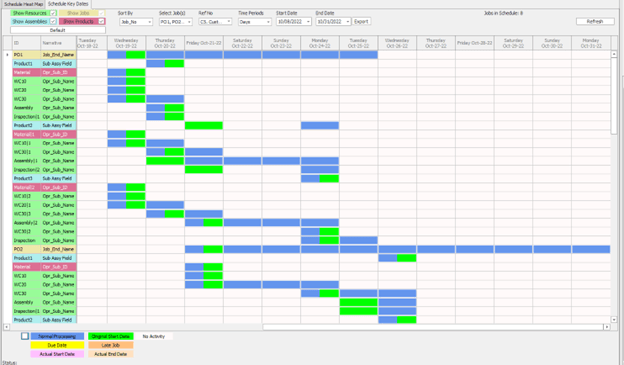Viewport: 624px width, 365px height.
Task: Click the PO2 blue bar on Thursday Oct-27-22
Action: pyautogui.click(x=436, y=250)
